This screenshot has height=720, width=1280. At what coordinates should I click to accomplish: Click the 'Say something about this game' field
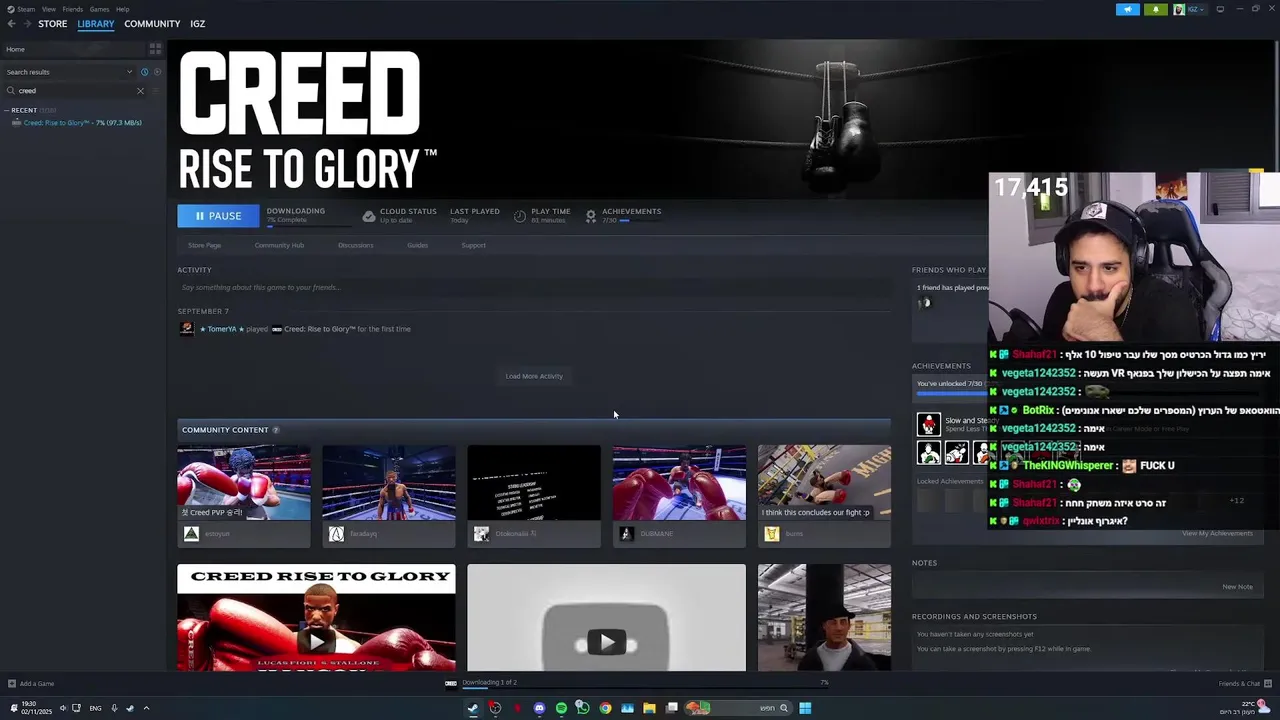(534, 288)
